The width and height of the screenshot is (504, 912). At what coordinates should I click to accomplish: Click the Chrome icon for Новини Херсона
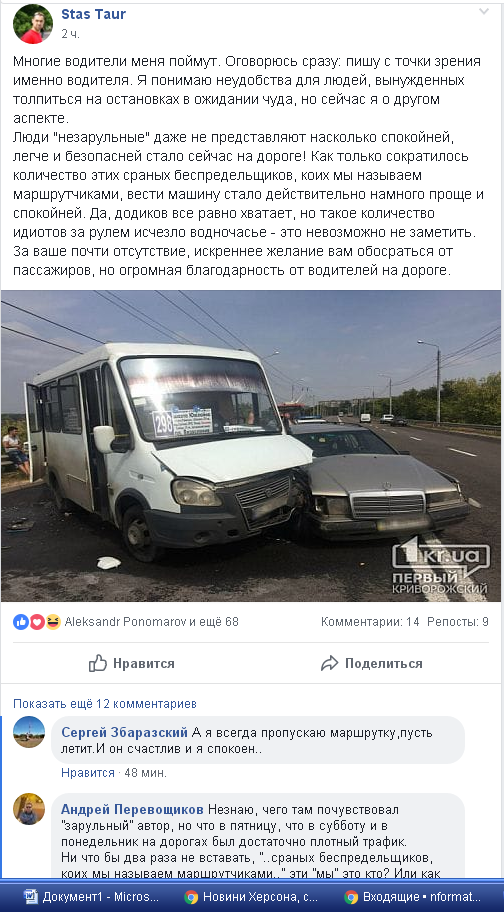coord(191,896)
